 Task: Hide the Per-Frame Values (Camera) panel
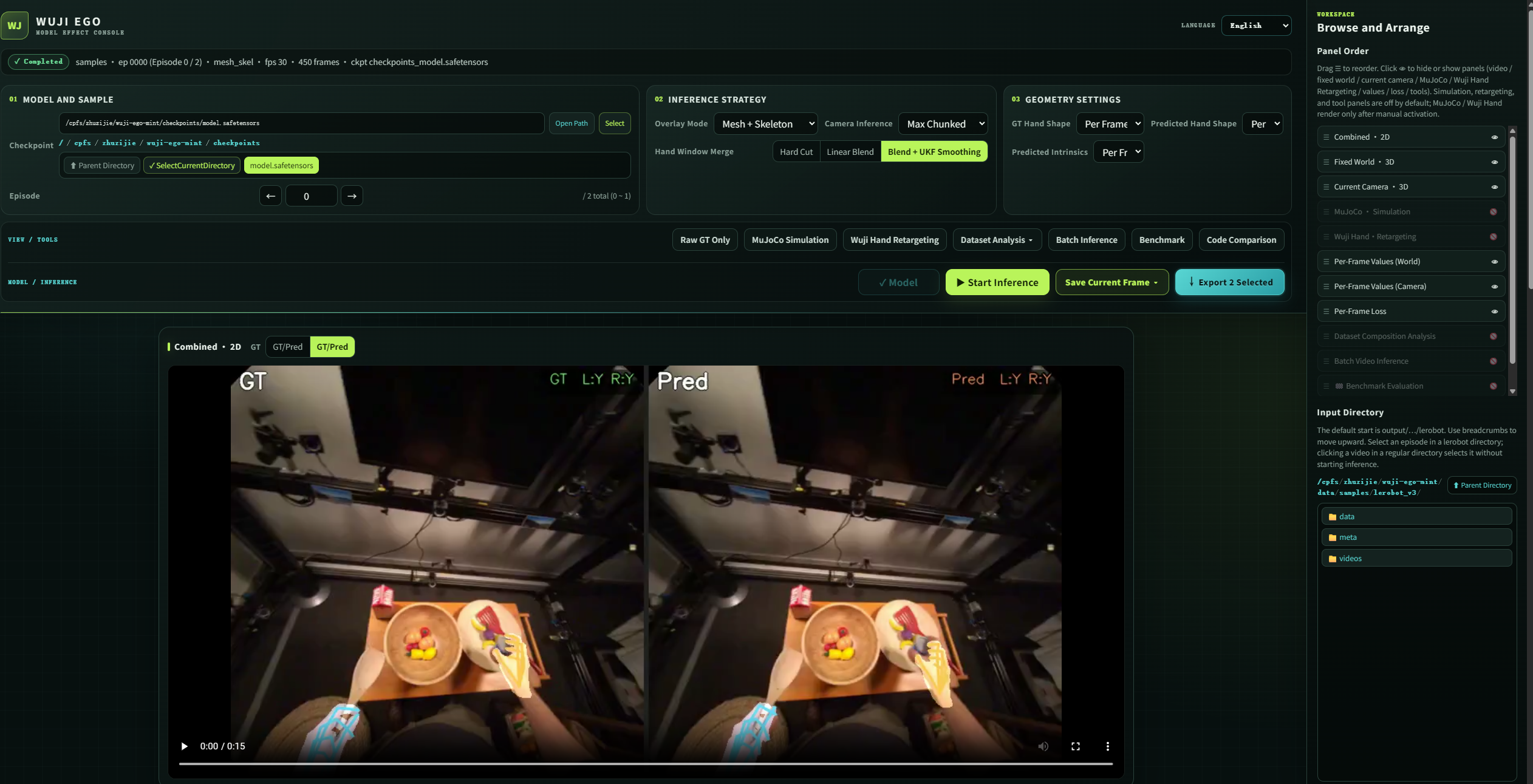[x=1495, y=287]
